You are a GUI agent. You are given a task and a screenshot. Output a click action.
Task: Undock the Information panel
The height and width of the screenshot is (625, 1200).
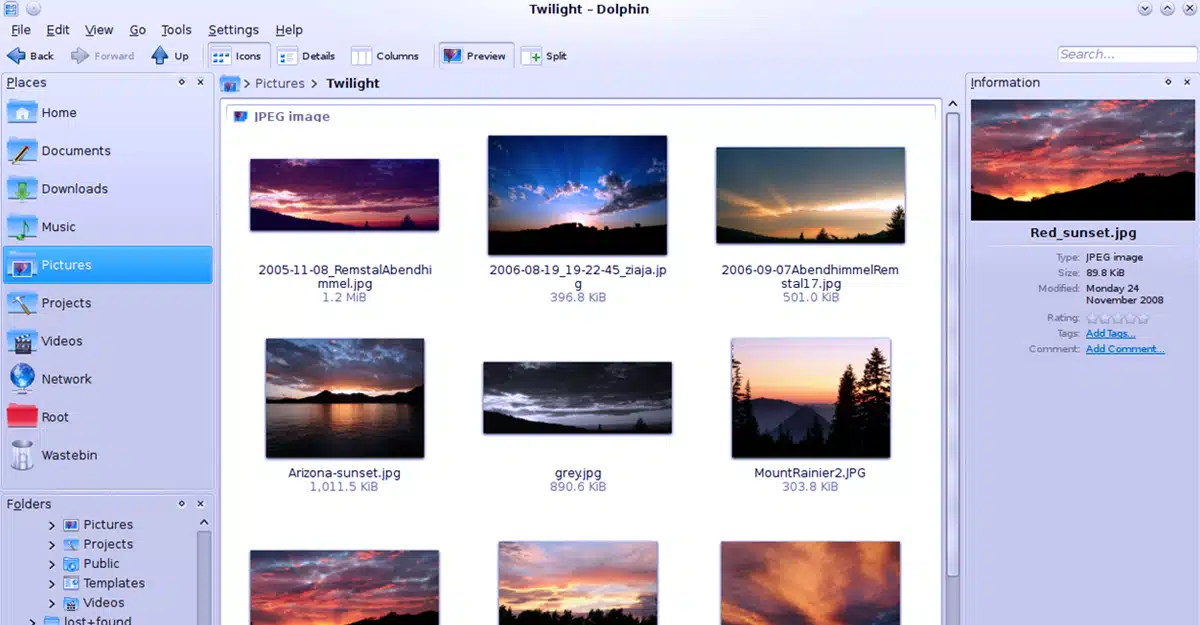[1168, 83]
